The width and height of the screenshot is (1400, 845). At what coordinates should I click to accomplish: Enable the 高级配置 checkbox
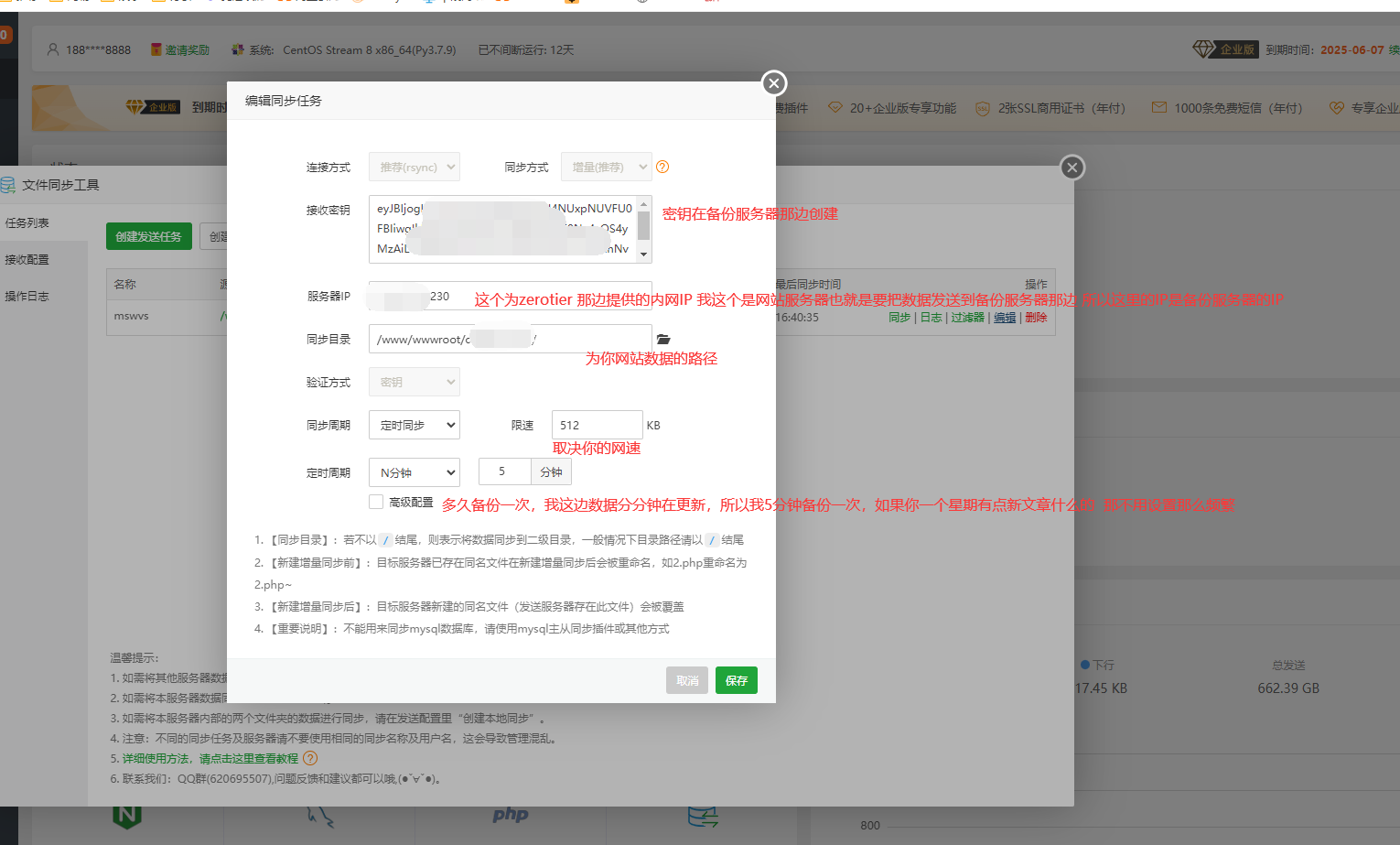tap(375, 502)
